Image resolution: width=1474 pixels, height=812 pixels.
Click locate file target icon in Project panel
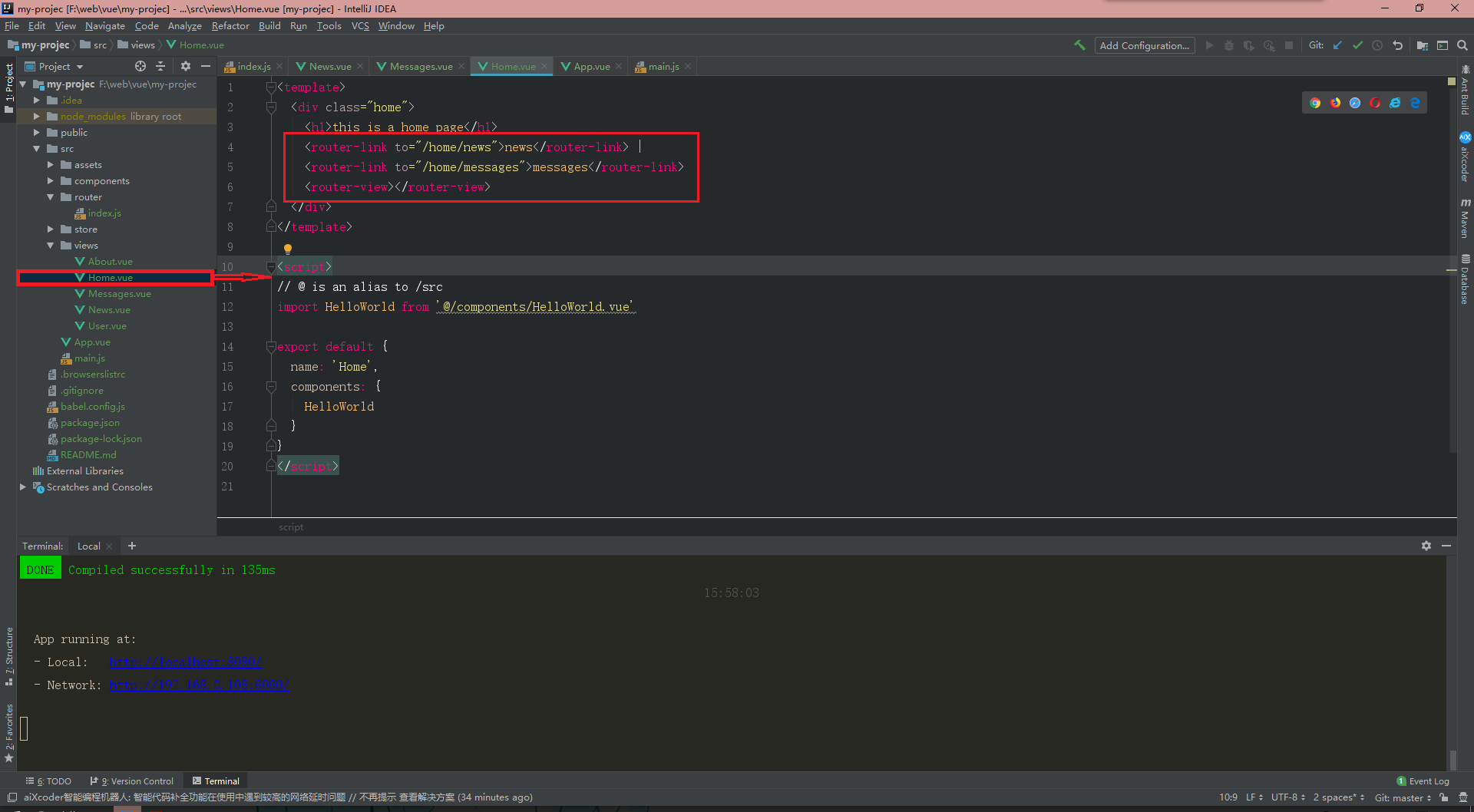click(140, 66)
